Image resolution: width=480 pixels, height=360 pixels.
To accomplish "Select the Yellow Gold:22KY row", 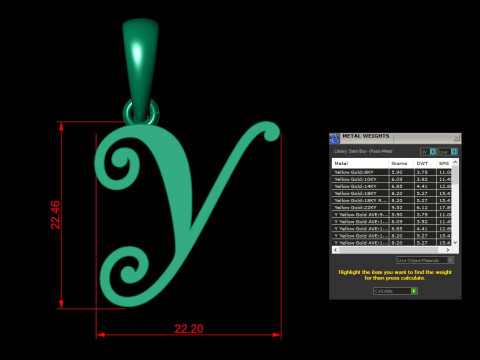I will pos(392,207).
